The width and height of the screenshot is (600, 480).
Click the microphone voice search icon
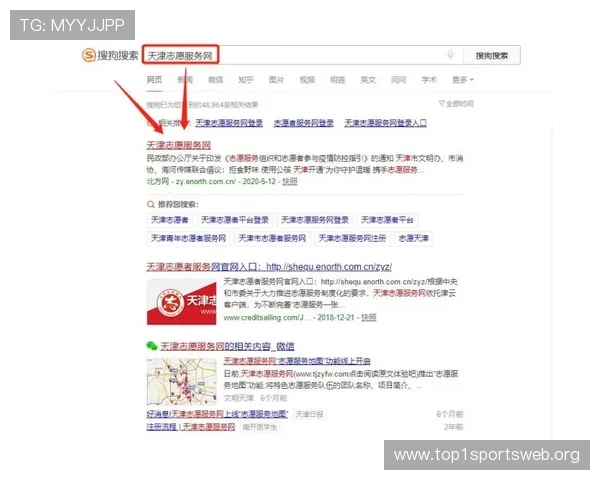[450, 55]
